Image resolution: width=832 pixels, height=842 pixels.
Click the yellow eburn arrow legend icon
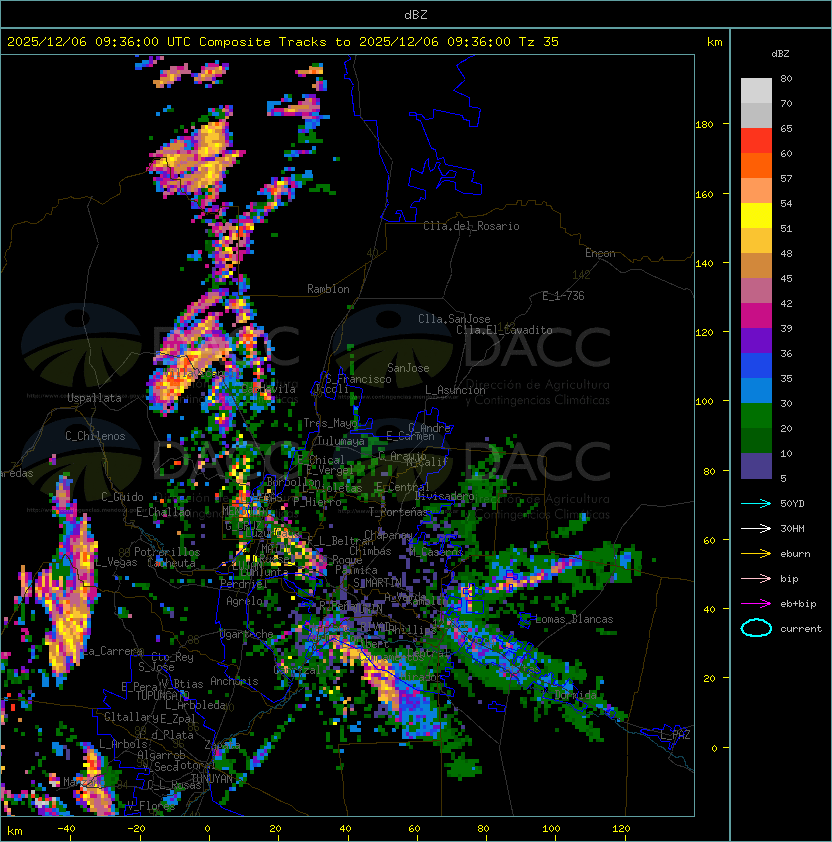click(x=756, y=554)
